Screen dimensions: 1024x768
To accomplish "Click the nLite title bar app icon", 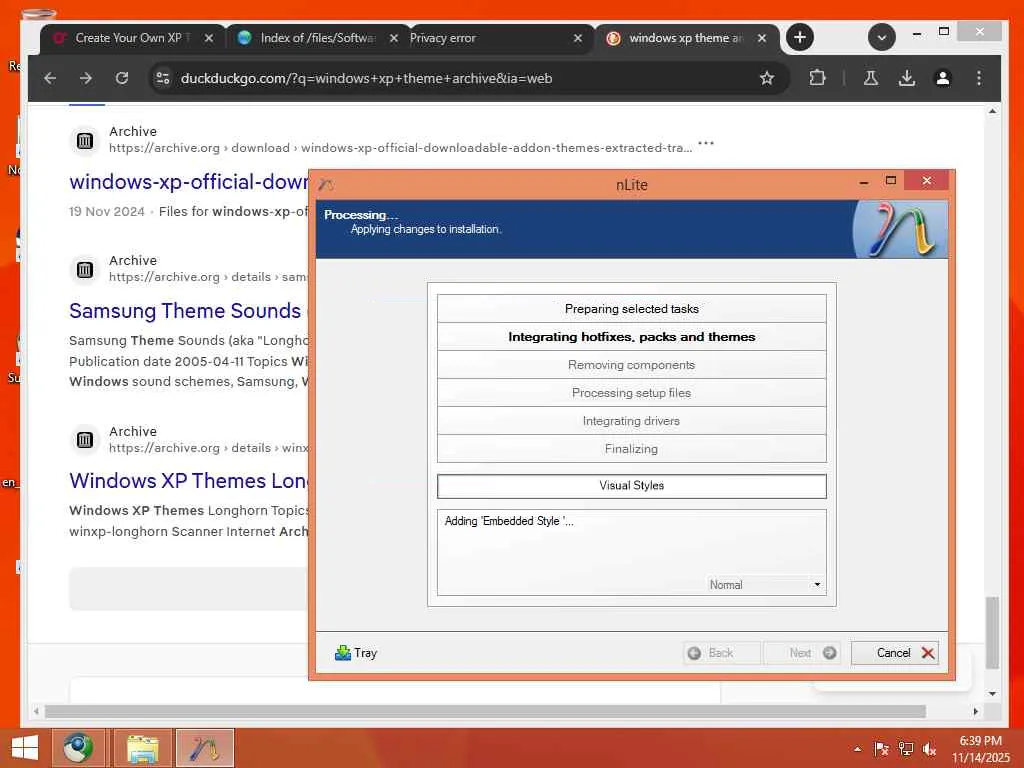I will pos(326,185).
